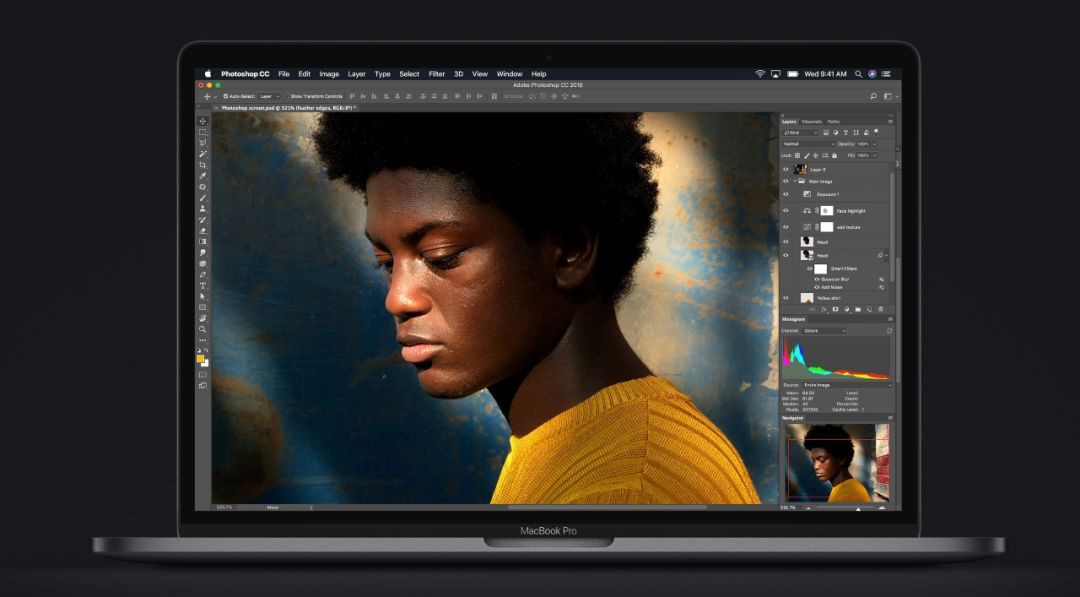This screenshot has width=1080, height=597.
Task: Select the Magic Wand tool
Action: tap(202, 154)
